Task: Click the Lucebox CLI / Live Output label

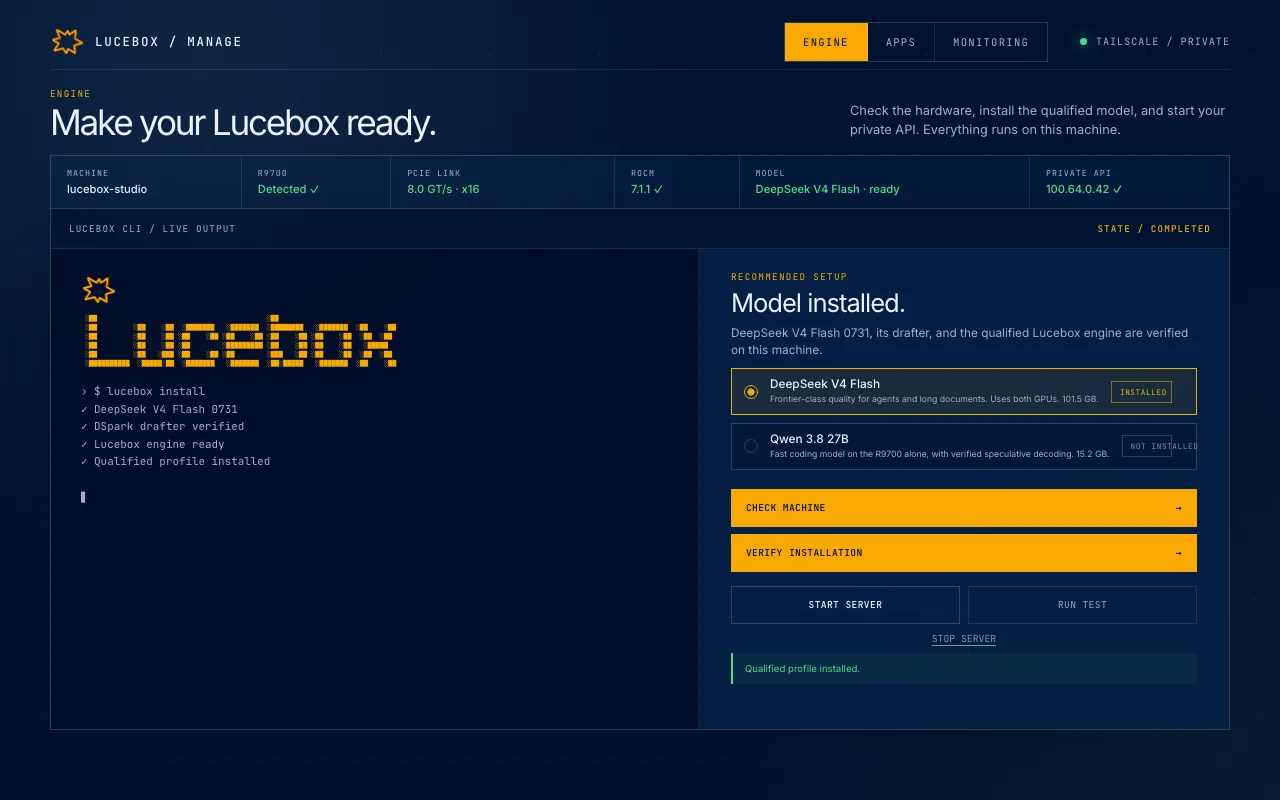Action: coord(152,229)
